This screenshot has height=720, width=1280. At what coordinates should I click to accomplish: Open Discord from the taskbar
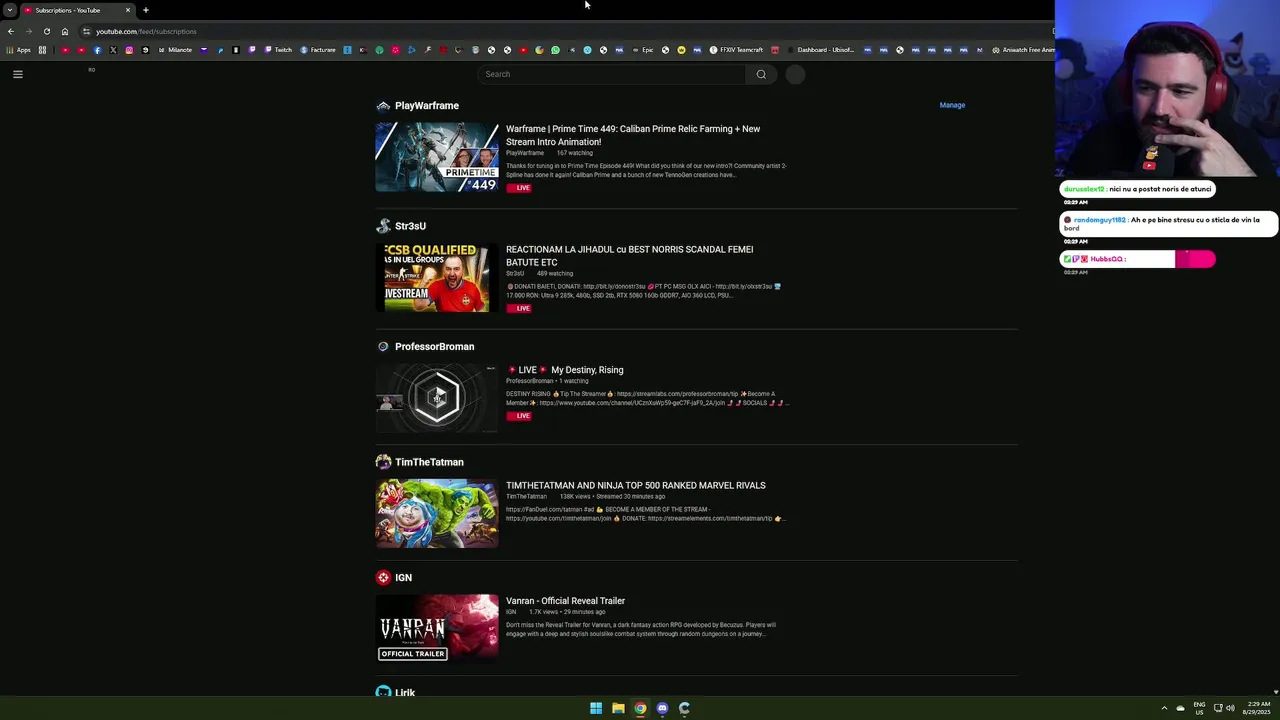(662, 708)
